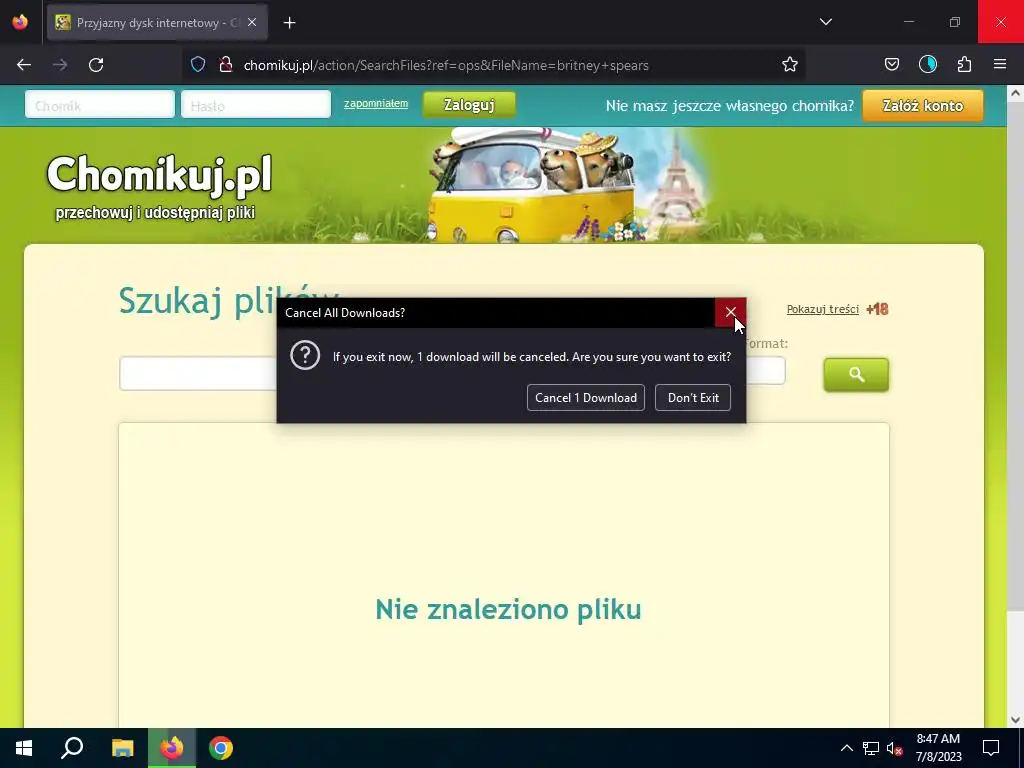1024x768 pixels.
Task: Click the blue circular toolbar icon beside Pocket
Action: coord(927,65)
